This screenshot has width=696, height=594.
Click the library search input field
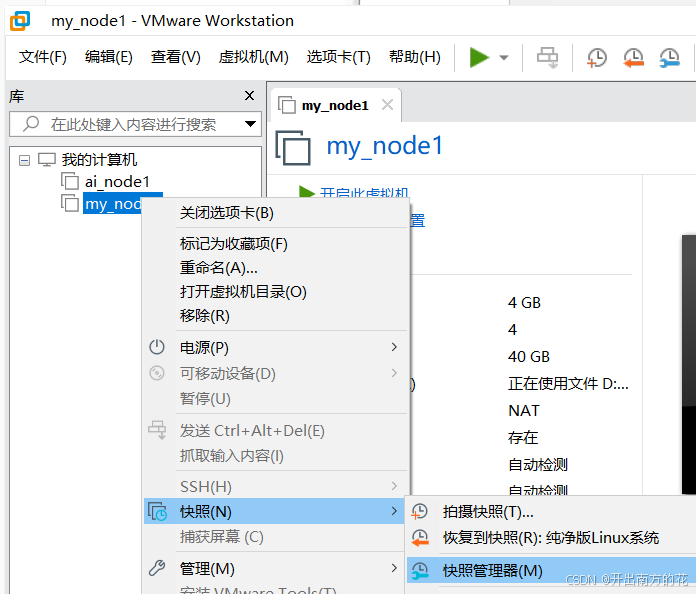click(133, 124)
